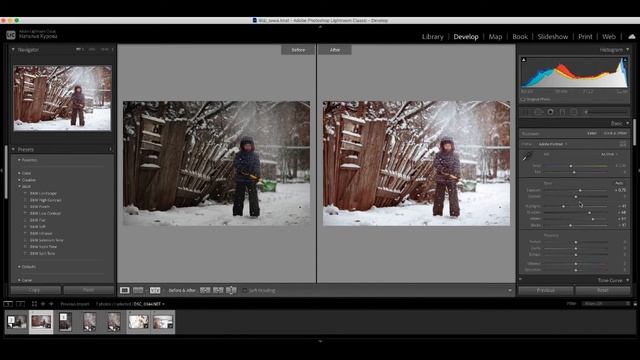This screenshot has width=640, height=360.
Task: Enable the Soft Proofing checkbox
Action: pos(244,290)
